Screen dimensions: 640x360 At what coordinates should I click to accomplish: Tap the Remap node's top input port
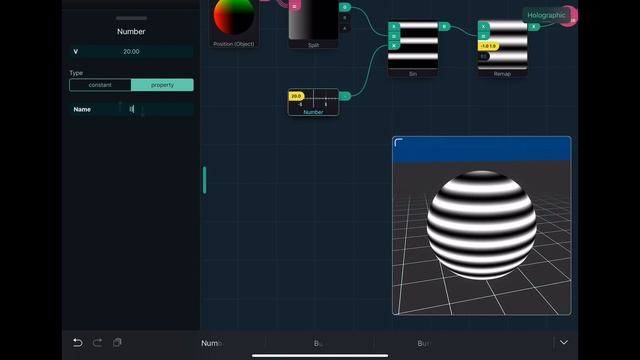[484, 27]
